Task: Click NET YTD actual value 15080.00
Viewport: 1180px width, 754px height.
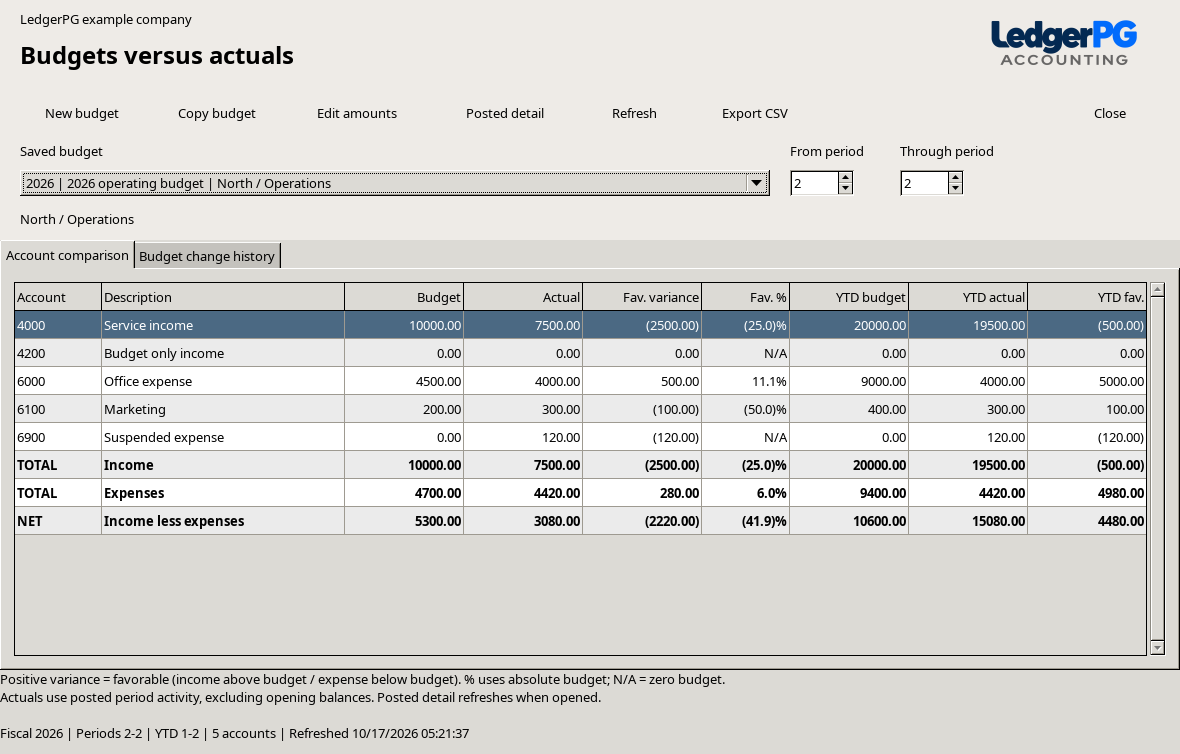Action: point(968,520)
